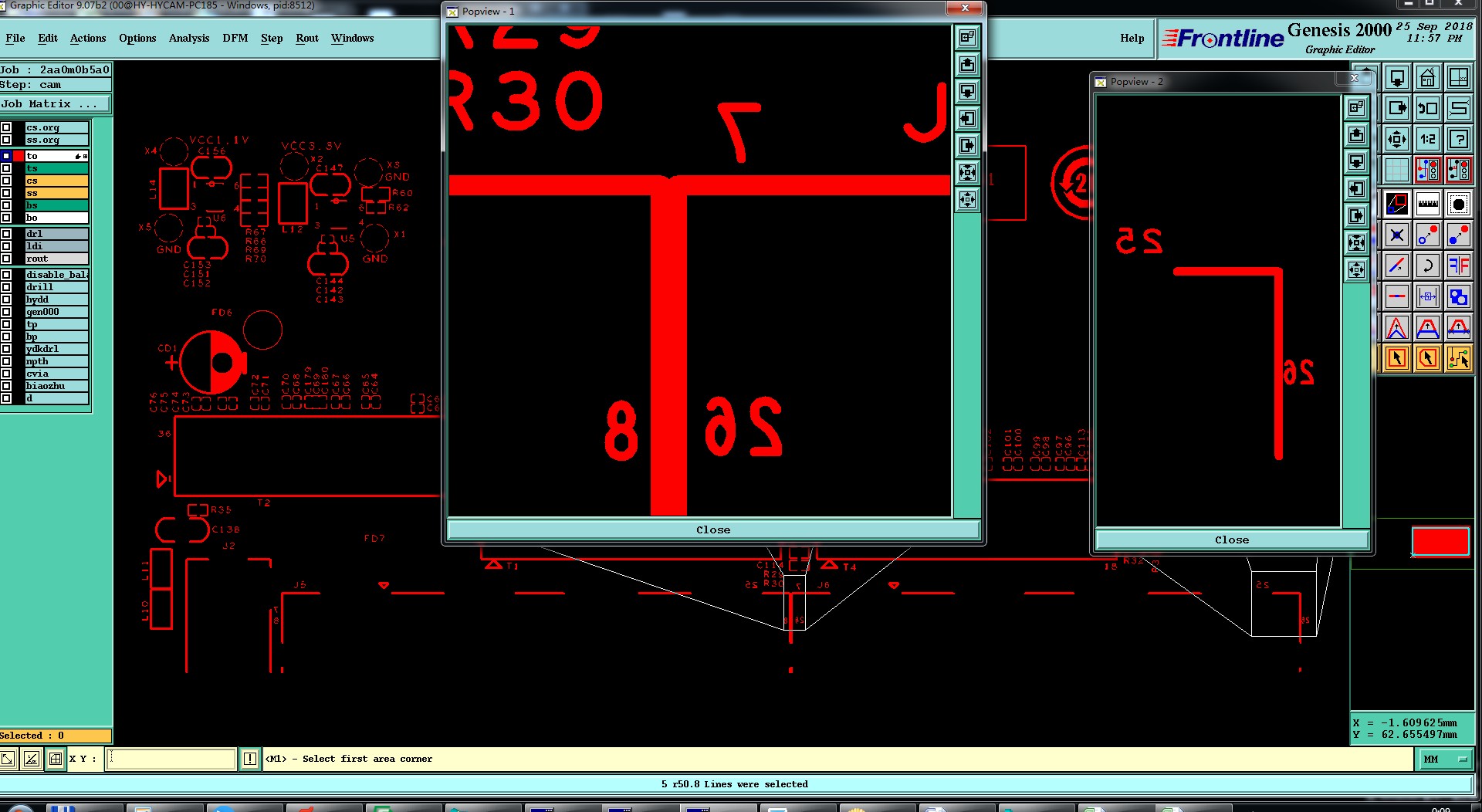Select the pan down icon in main toolbar
The image size is (1482, 812).
[x=1396, y=78]
